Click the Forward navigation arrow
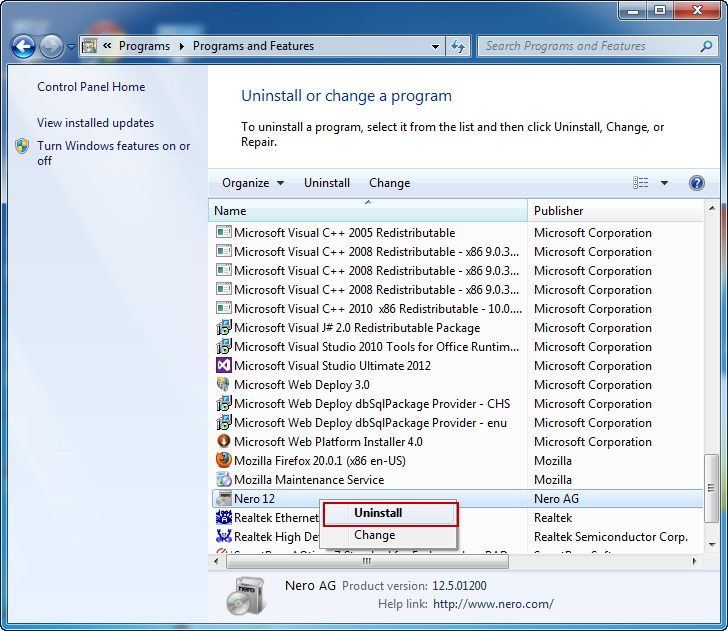The width and height of the screenshot is (728, 631). (51, 46)
